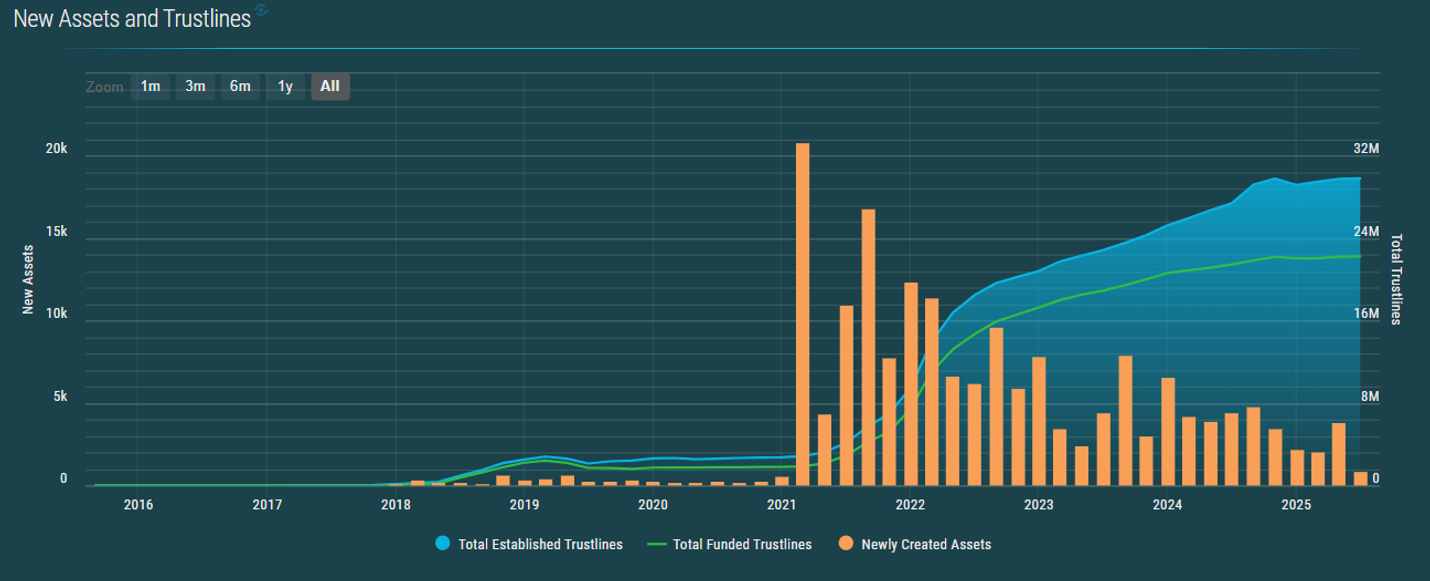The image size is (1430, 581).
Task: Click the New Assets and Trustlines title
Action: (132, 18)
